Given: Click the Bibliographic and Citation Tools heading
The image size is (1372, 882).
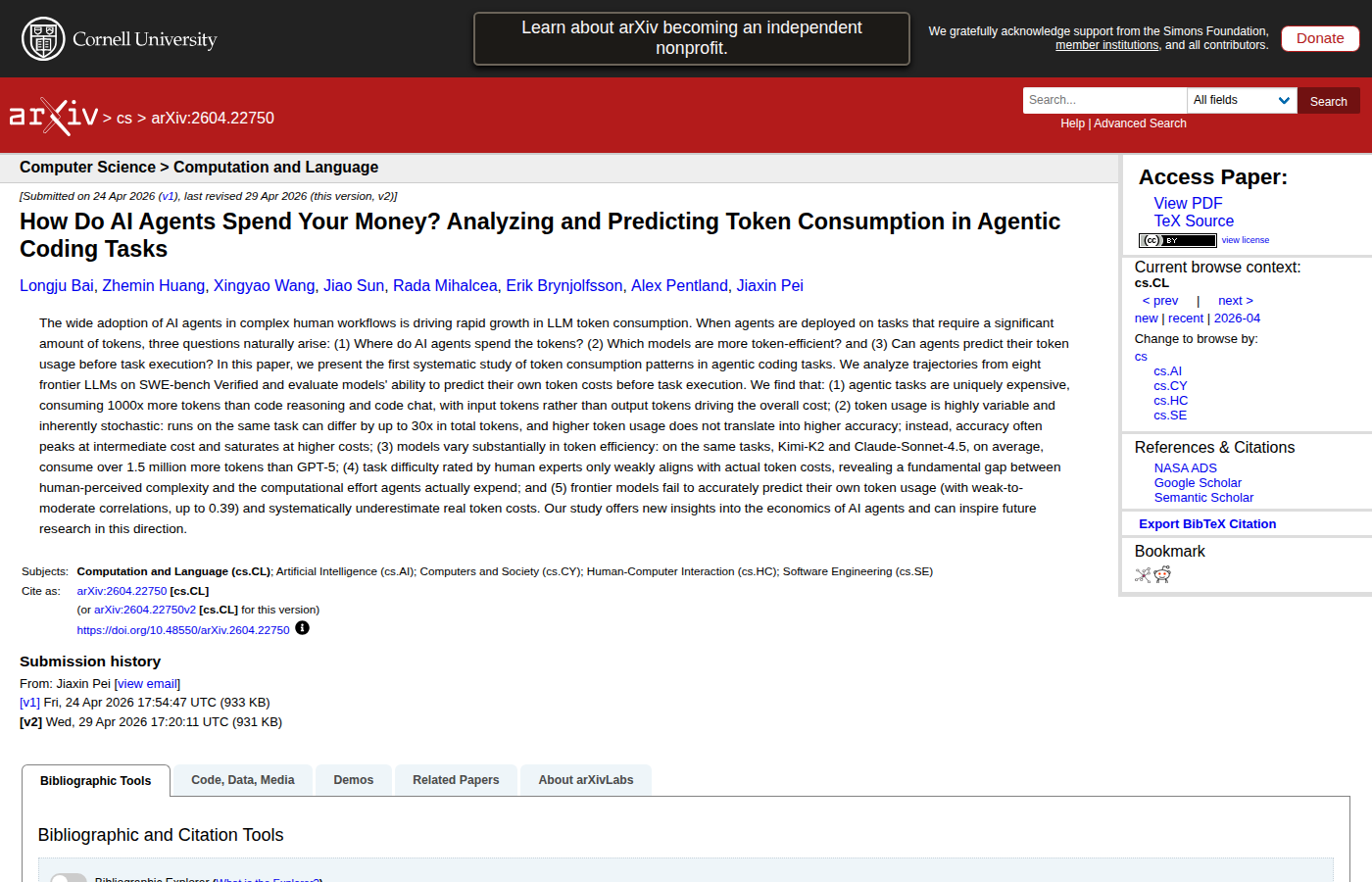Looking at the screenshot, I should click(x=161, y=835).
